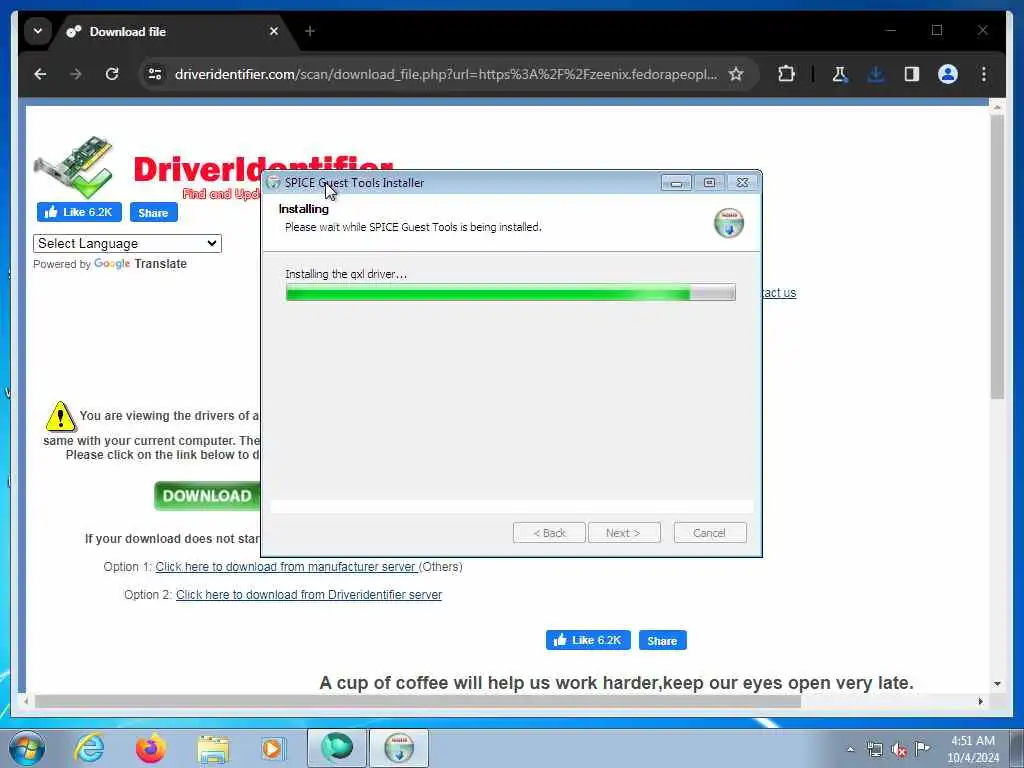
Task: Click the bottom Facebook Share button
Action: pos(662,641)
